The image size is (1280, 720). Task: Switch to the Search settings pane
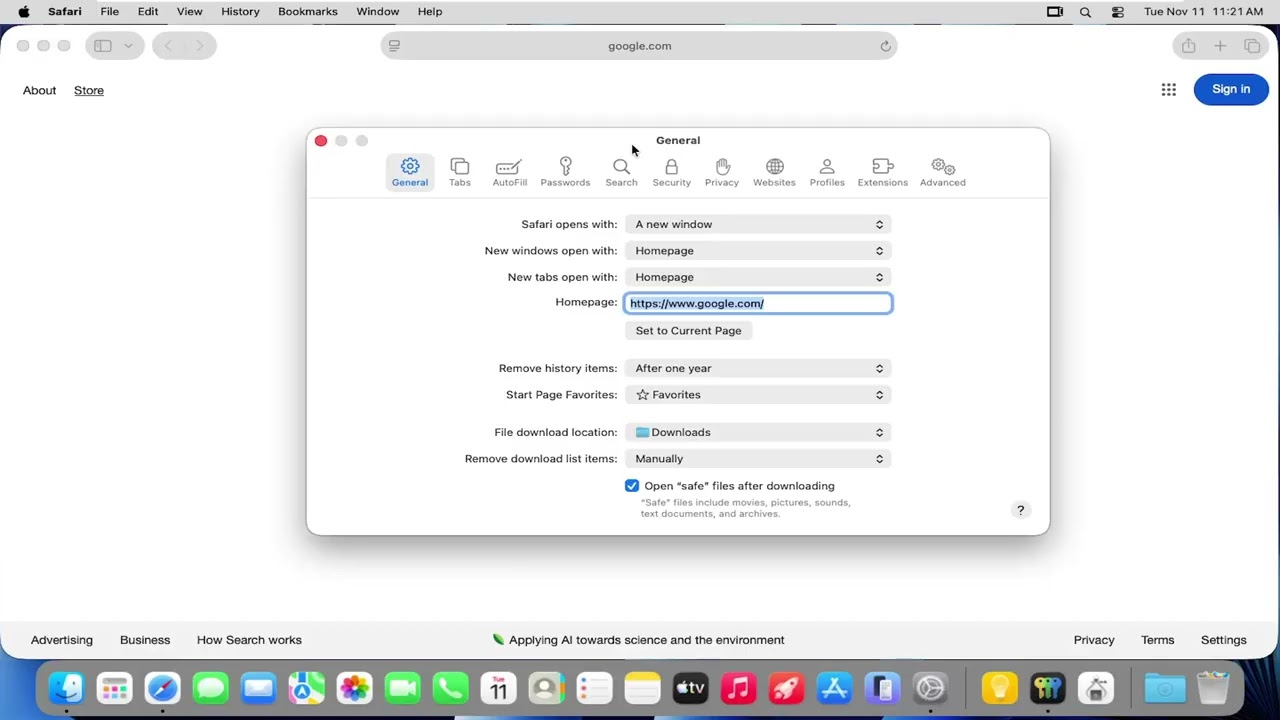tap(621, 172)
